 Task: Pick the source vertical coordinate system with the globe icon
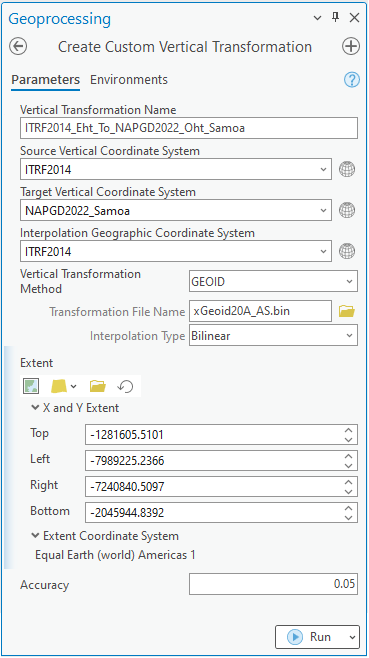(347, 170)
